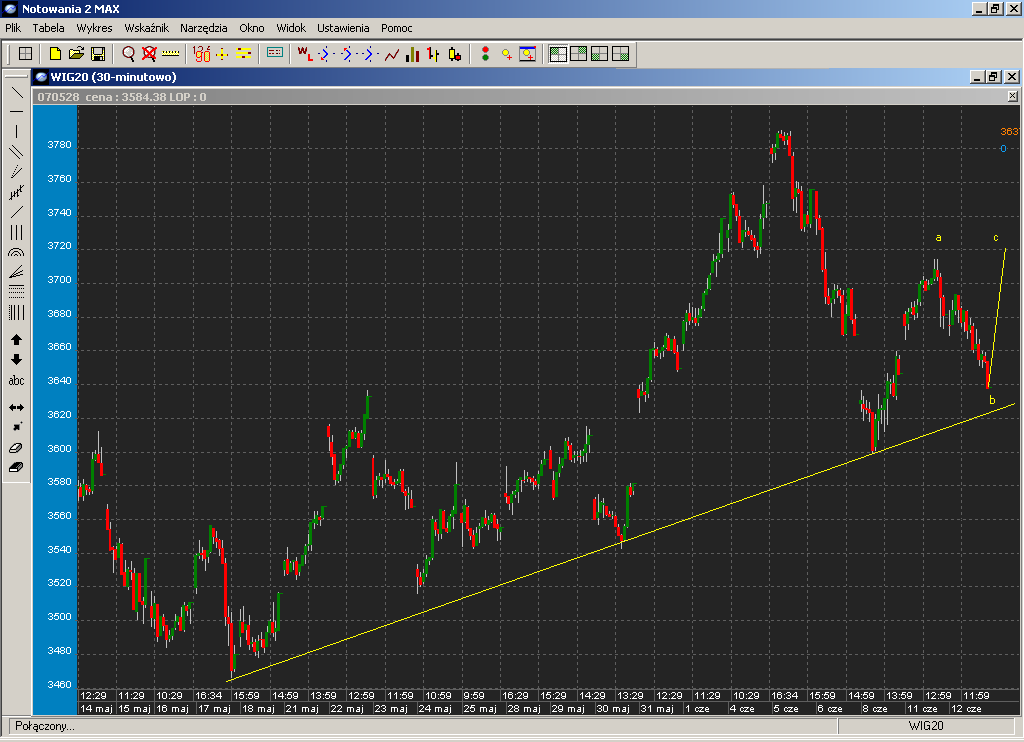Select the abc text annotation tool
This screenshot has height=742, width=1024.
[16, 381]
